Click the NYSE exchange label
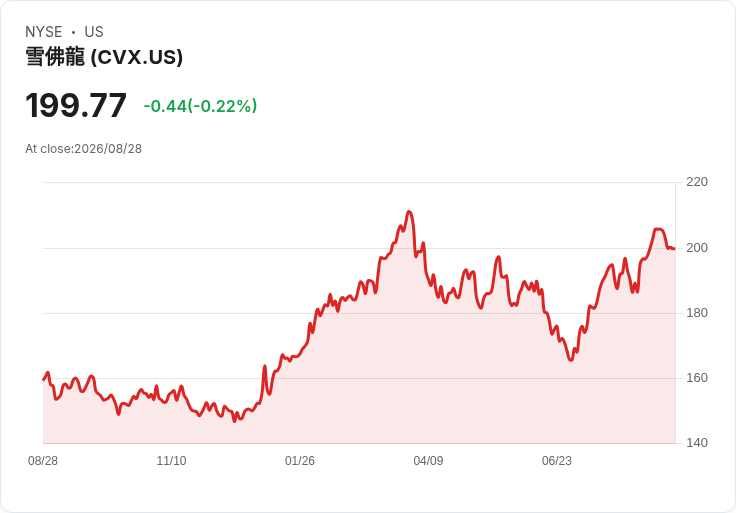This screenshot has width=736, height=513. 44,32
